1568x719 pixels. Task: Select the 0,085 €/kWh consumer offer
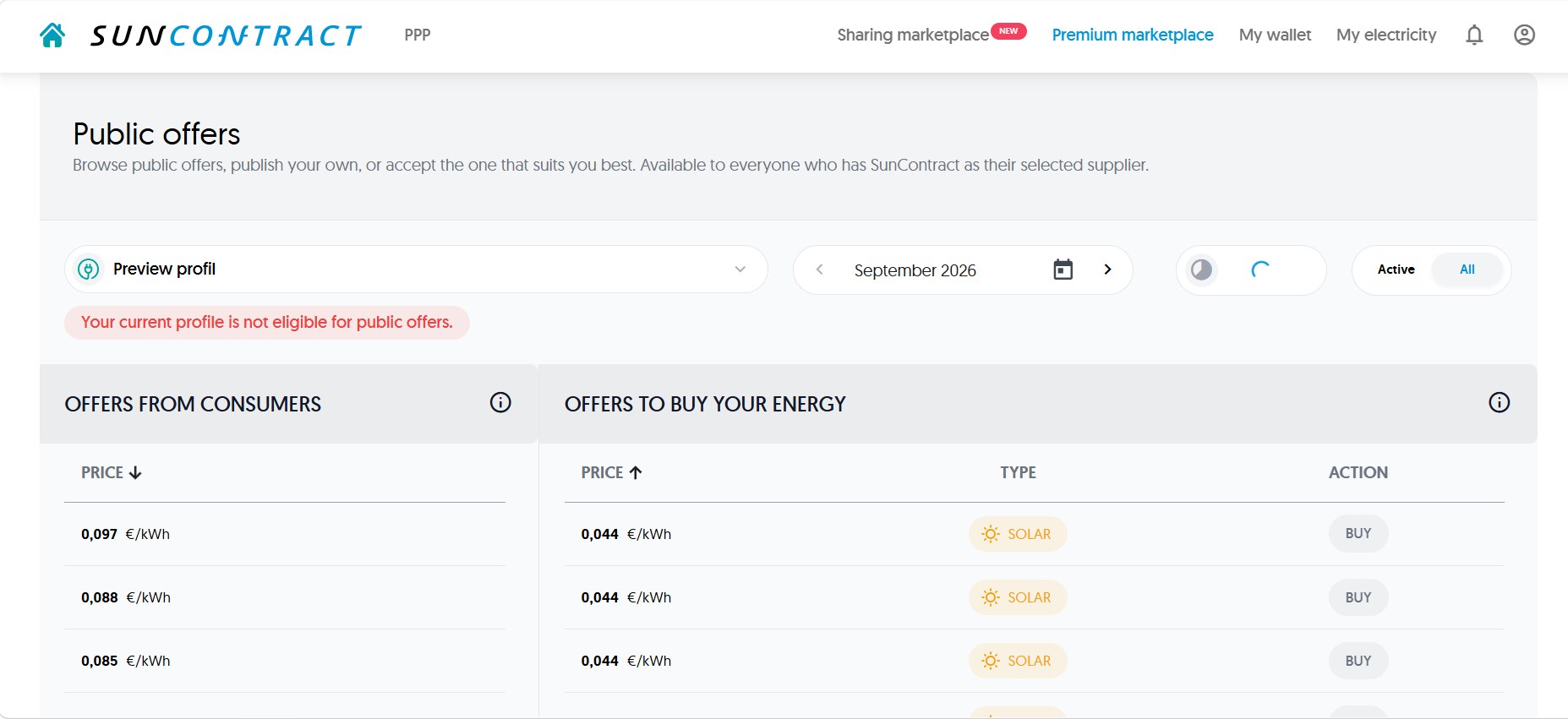[285, 661]
